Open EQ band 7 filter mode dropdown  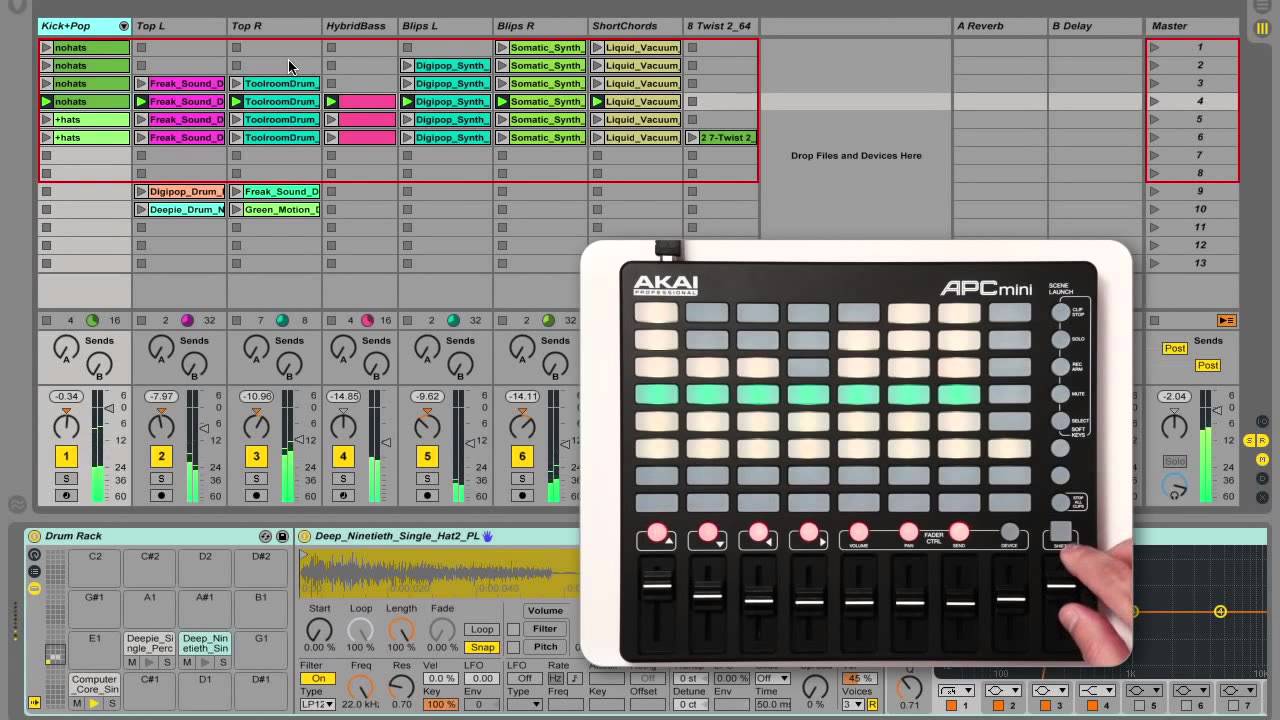click(x=1240, y=691)
